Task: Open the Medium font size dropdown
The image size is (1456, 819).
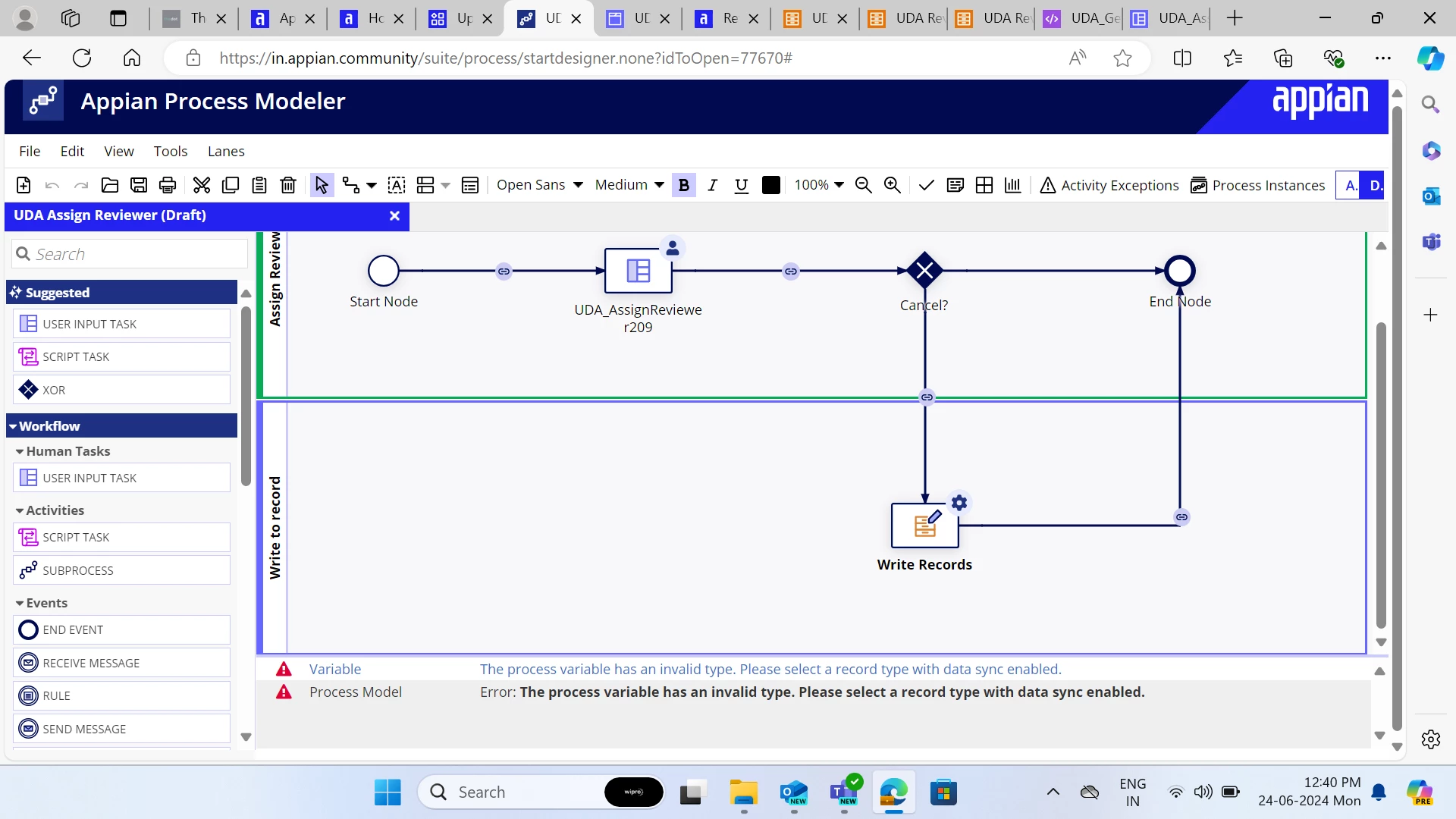Action: click(x=629, y=185)
